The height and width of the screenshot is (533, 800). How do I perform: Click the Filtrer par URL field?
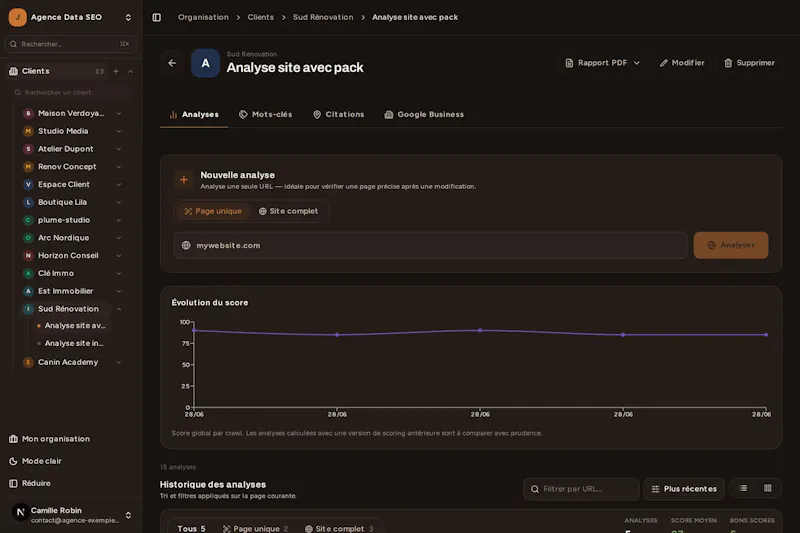point(581,489)
